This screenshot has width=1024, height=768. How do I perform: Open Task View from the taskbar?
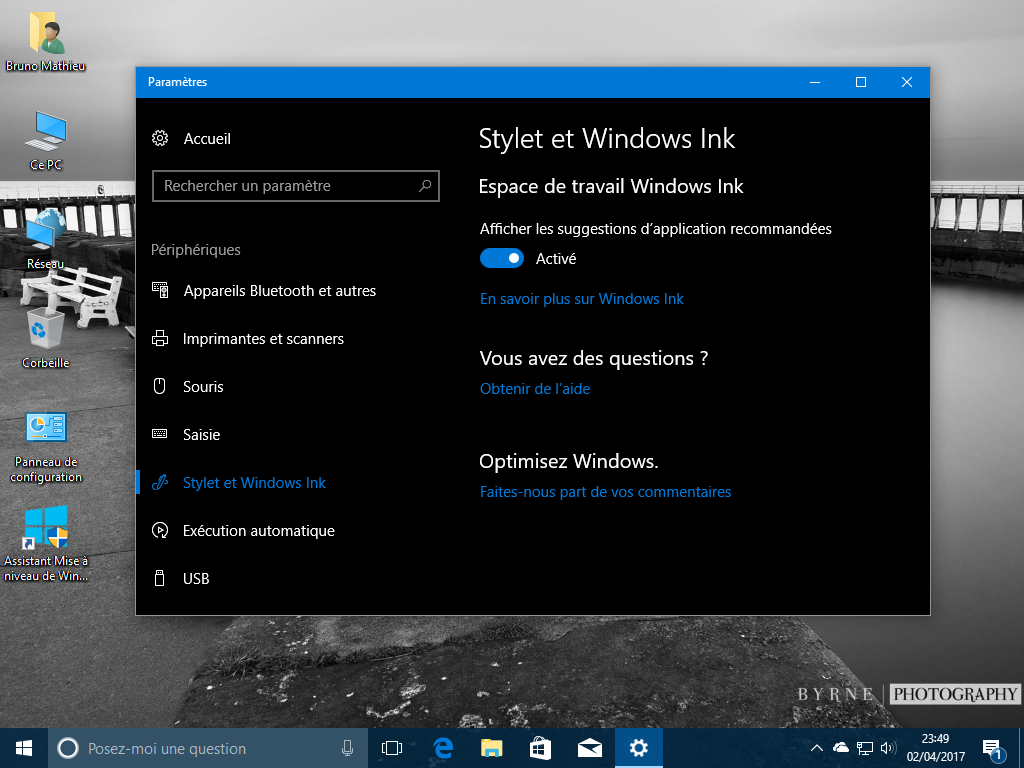(392, 748)
